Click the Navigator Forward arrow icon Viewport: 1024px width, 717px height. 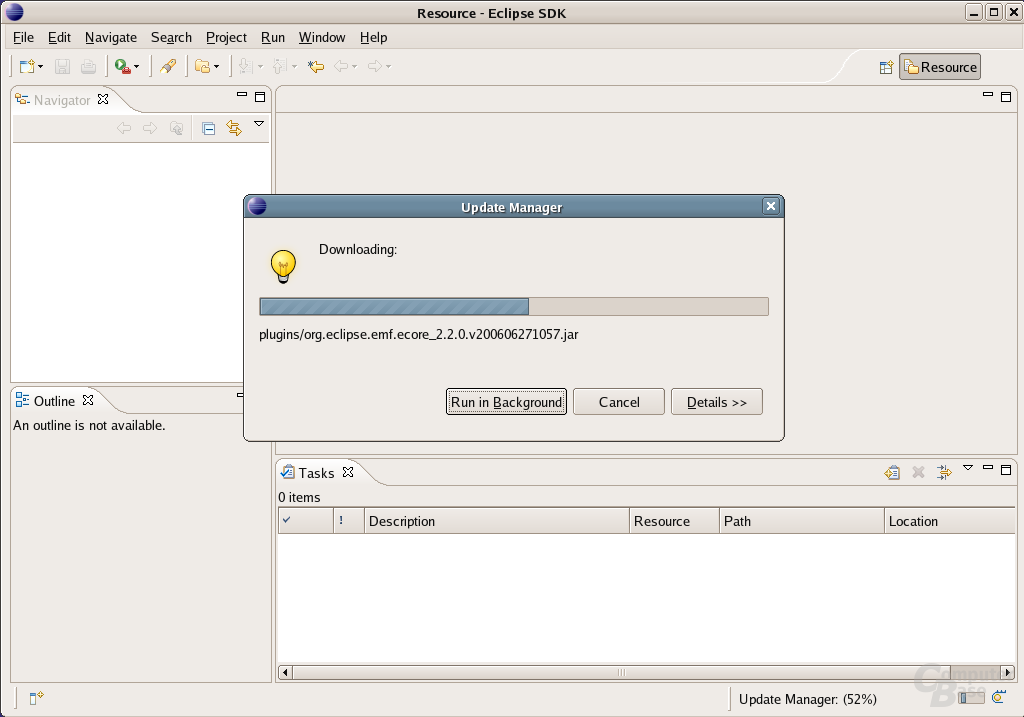click(x=150, y=128)
